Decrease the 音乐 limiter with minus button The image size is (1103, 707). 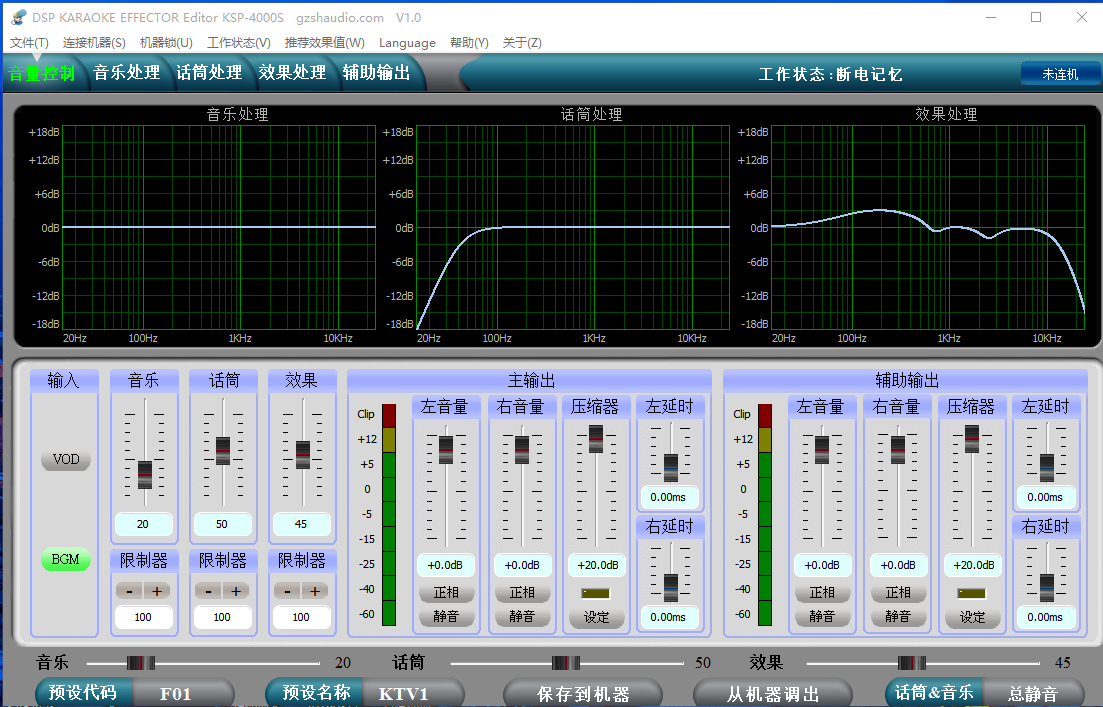[129, 592]
